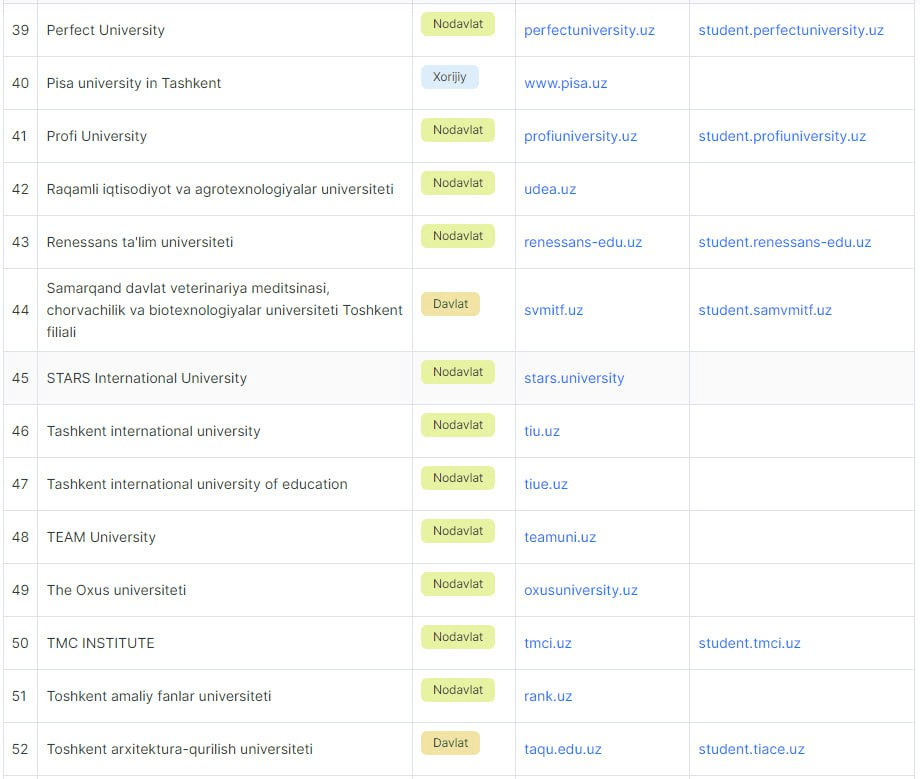Click Nodavlat badge in row 46
The image size is (920, 779).
[x=458, y=425]
